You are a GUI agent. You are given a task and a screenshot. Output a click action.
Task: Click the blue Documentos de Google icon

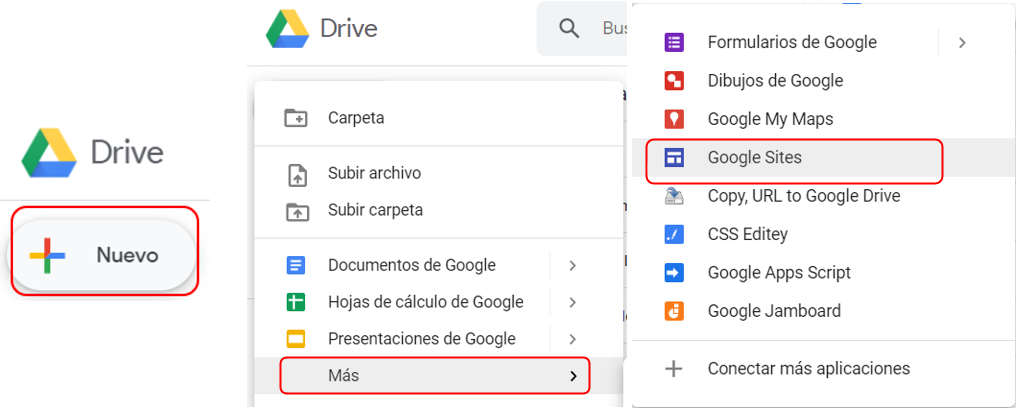pos(296,266)
